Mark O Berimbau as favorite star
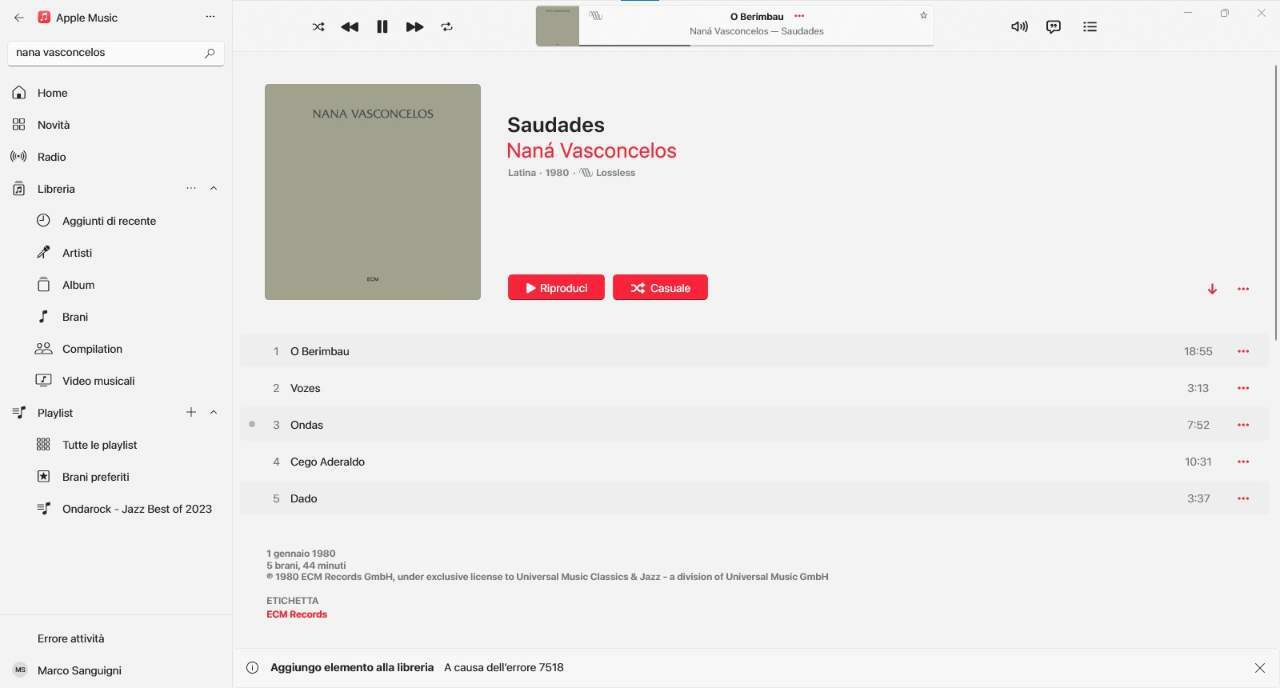Image resolution: width=1280 pixels, height=688 pixels. tap(923, 16)
